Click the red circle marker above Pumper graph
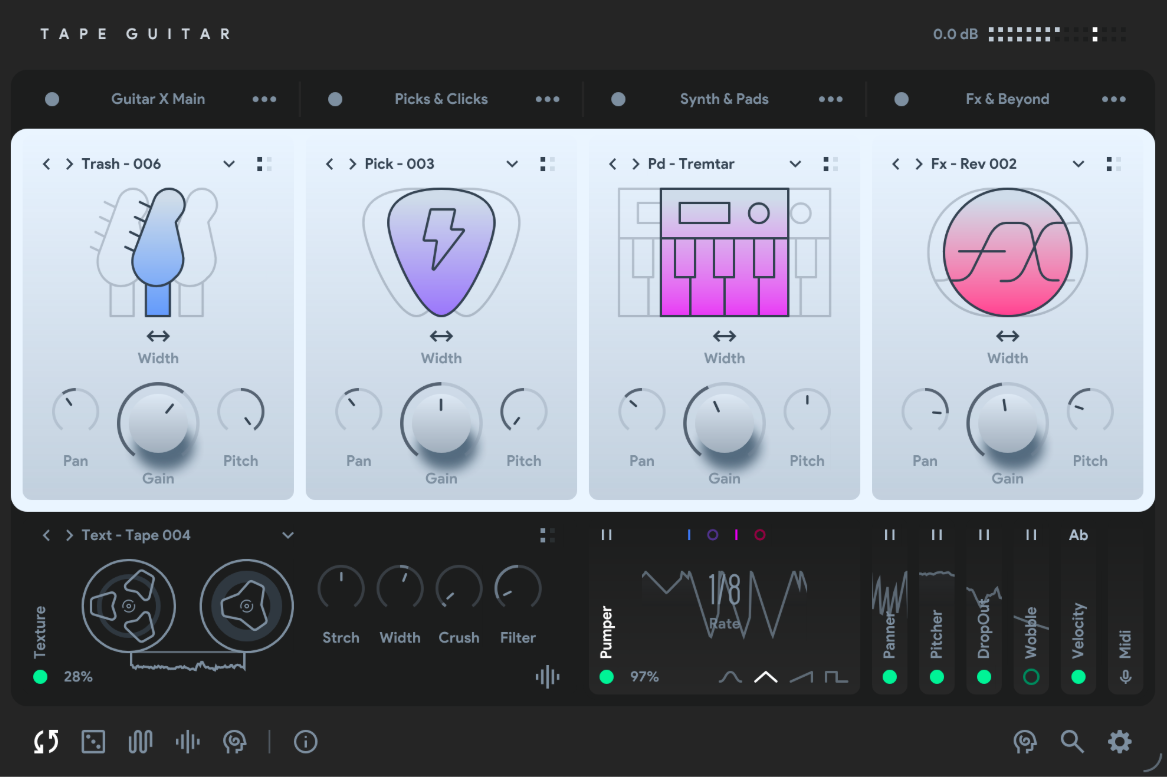1167x777 pixels. 760,535
